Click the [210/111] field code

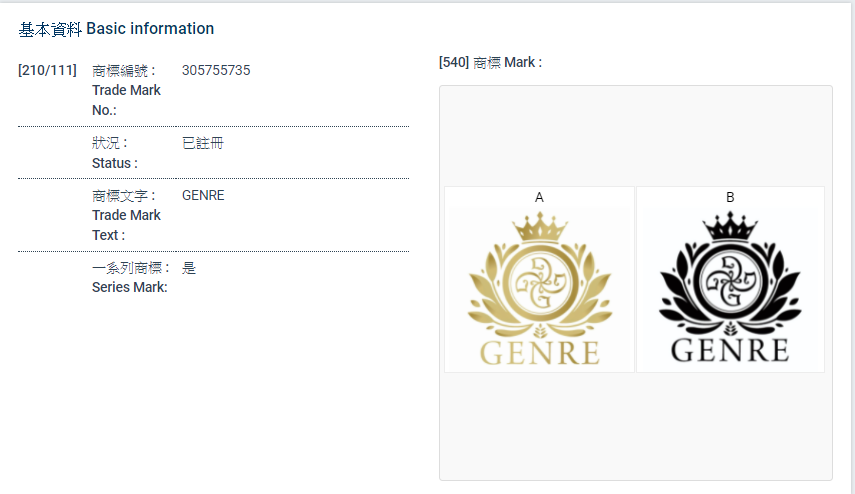47,70
